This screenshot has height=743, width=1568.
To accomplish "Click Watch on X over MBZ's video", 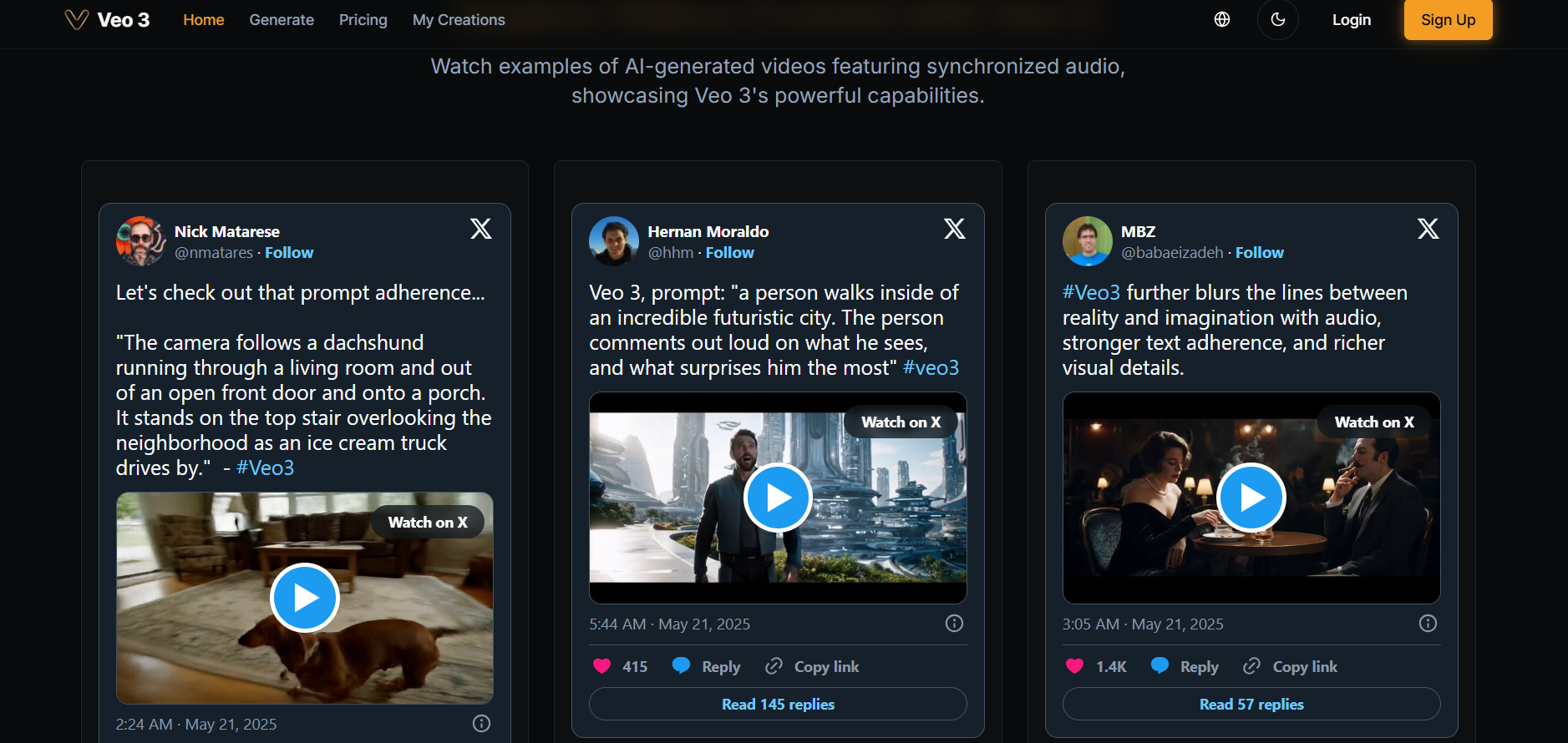I will point(1374,422).
